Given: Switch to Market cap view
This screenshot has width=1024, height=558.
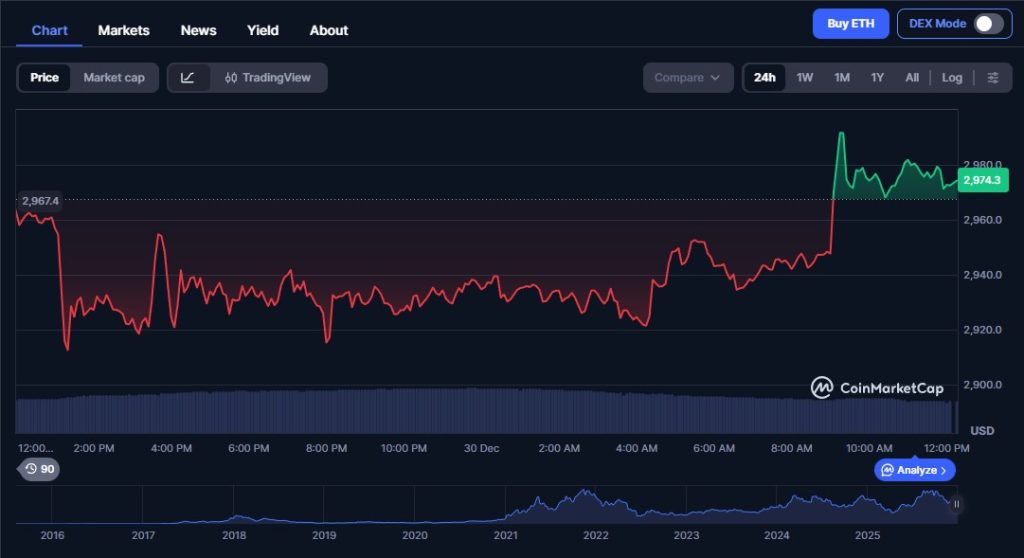Looking at the screenshot, I should [x=114, y=78].
